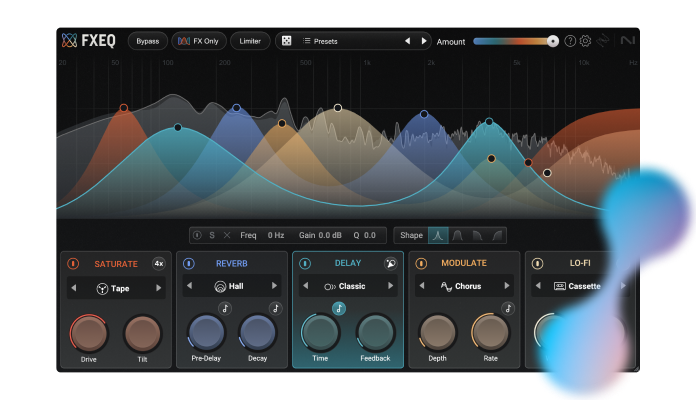Click the Amount slider handle
This screenshot has width=696, height=400.
(553, 41)
